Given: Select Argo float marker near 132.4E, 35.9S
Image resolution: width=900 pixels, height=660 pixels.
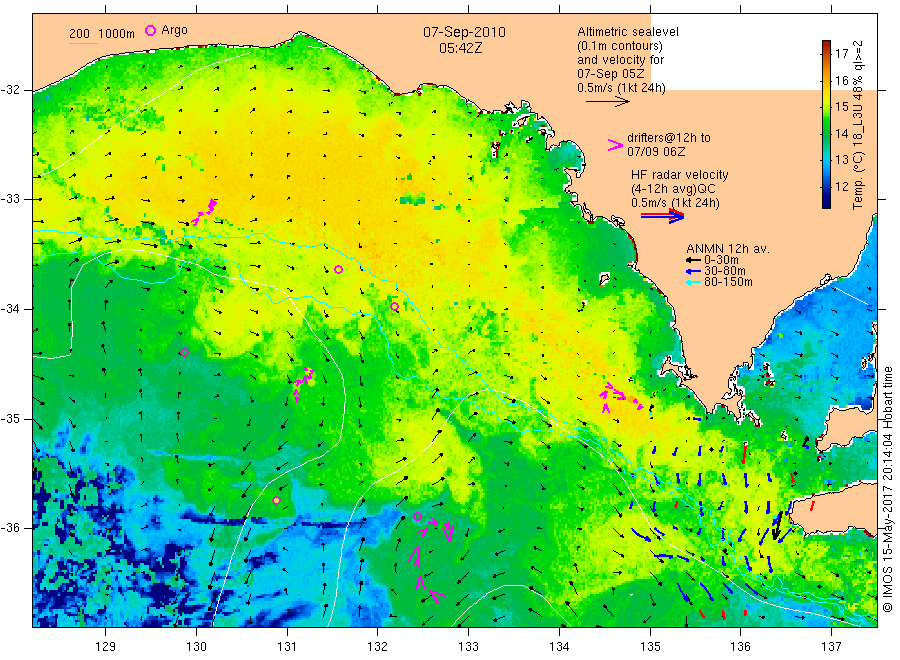Looking at the screenshot, I should (x=417, y=517).
